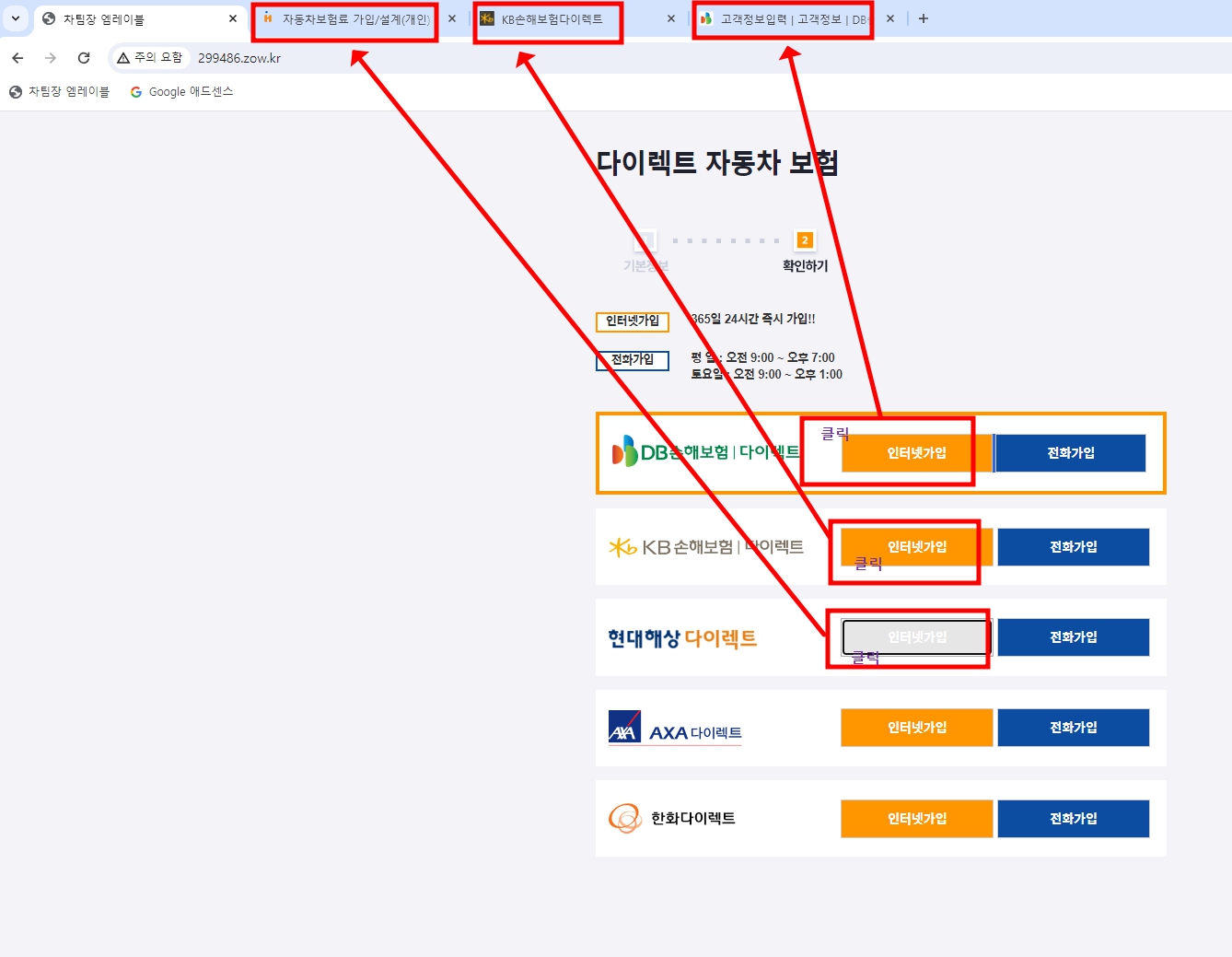The height and width of the screenshot is (957, 1232).
Task: Open the 차팀장 엠레이블 bookmark
Action: 60,92
